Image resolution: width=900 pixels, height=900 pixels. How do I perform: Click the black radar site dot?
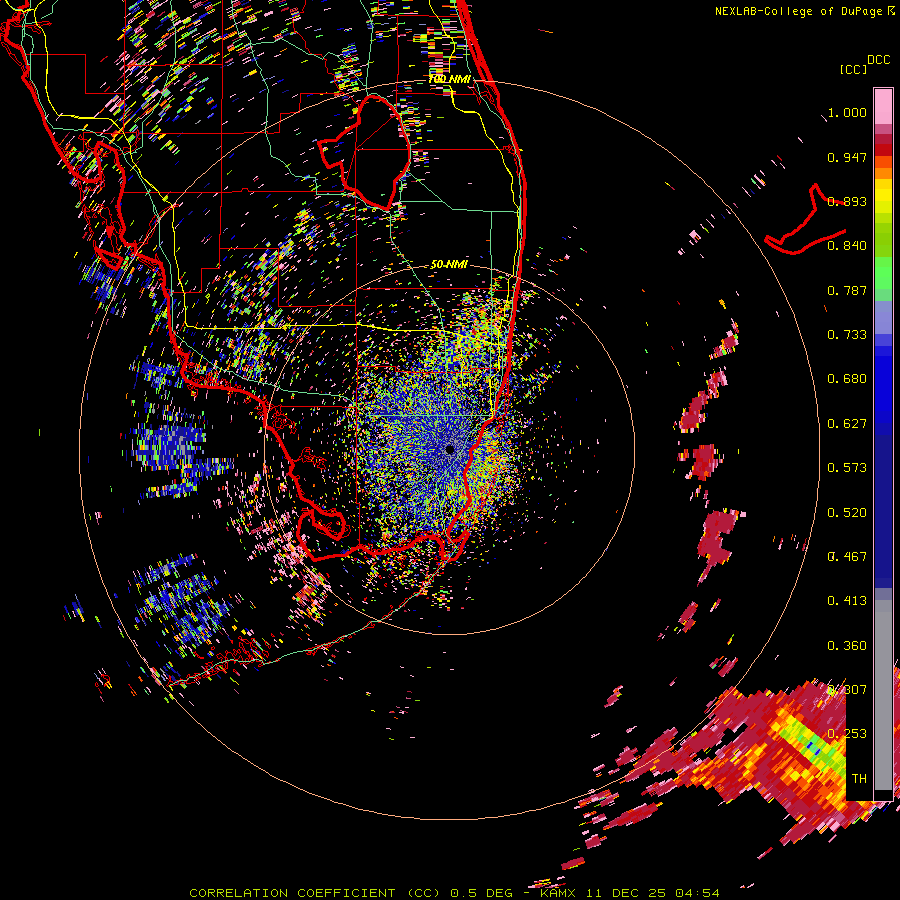450,449
